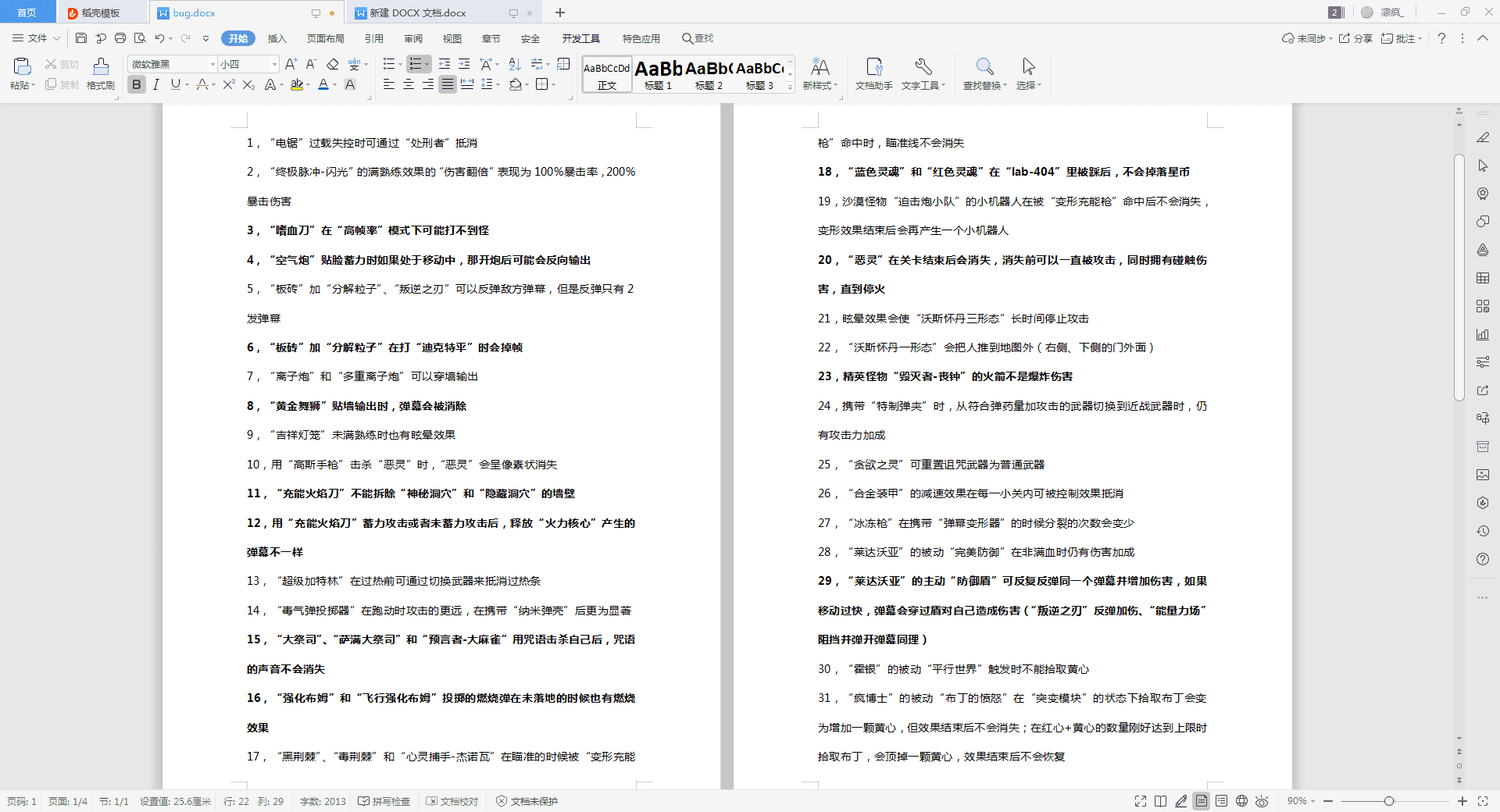The width and height of the screenshot is (1500, 812).
Task: Click the Clear Formatting eraser icon
Action: click(x=333, y=64)
